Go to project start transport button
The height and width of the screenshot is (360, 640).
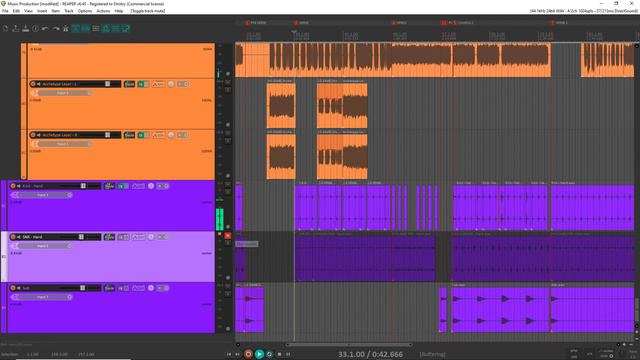[x=229, y=354]
